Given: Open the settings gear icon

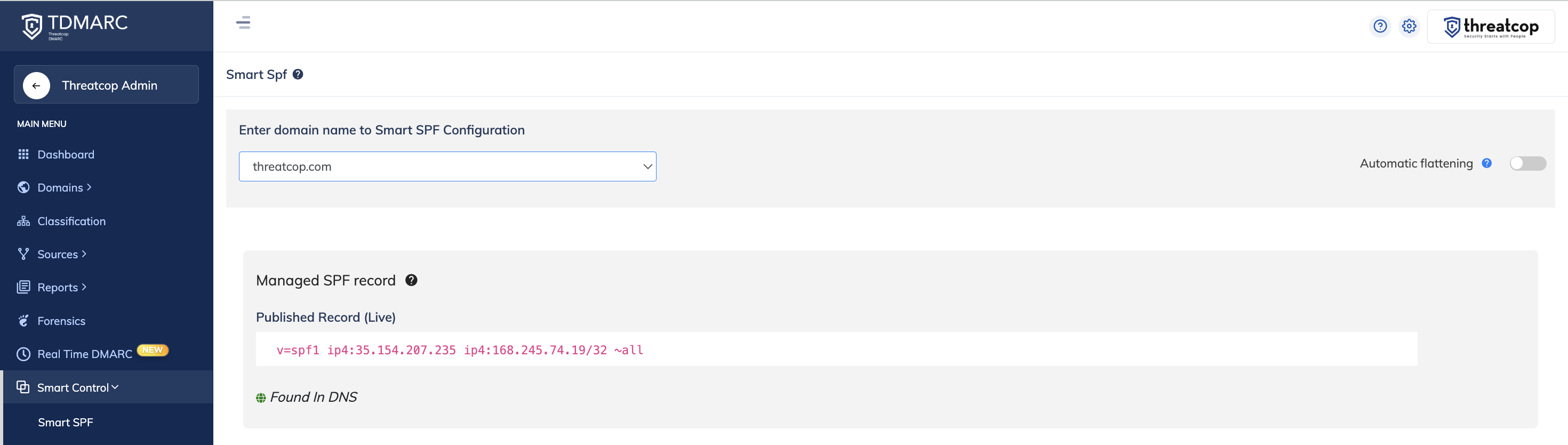Looking at the screenshot, I should pos(1409,26).
